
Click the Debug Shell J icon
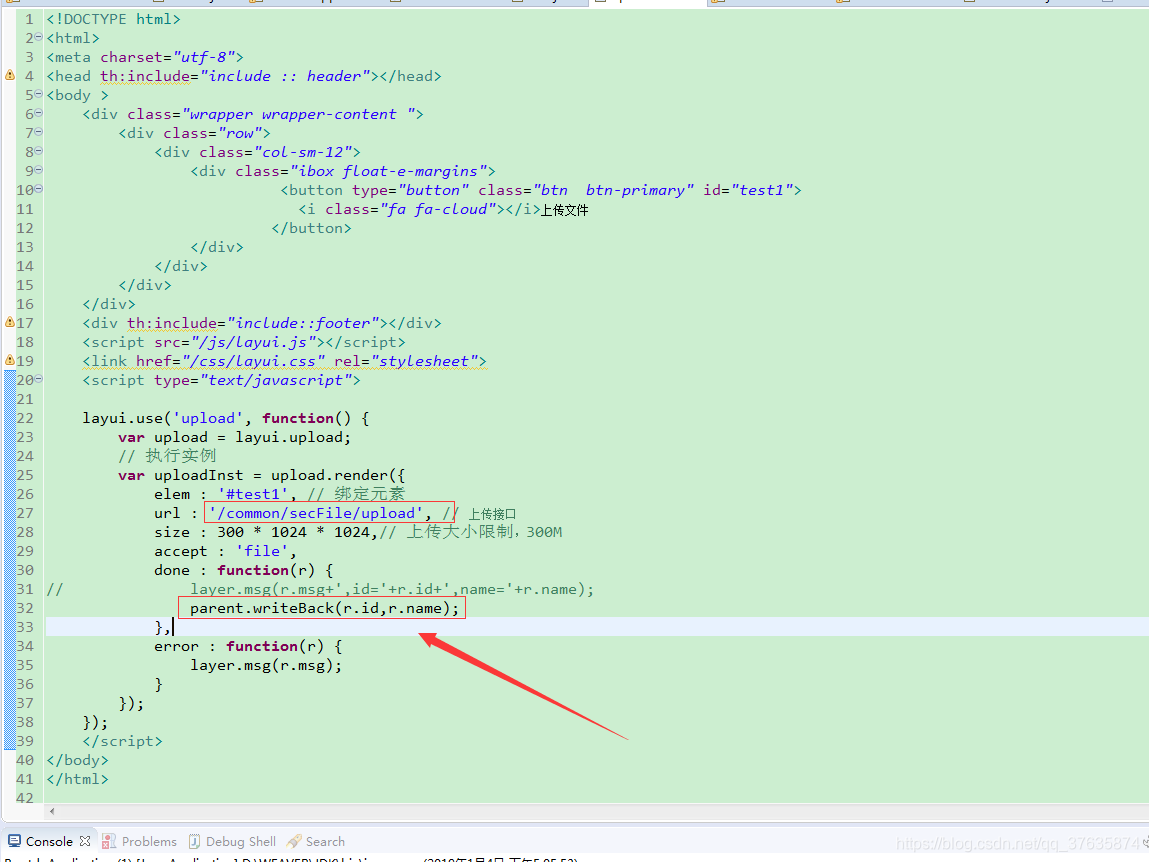[194, 840]
